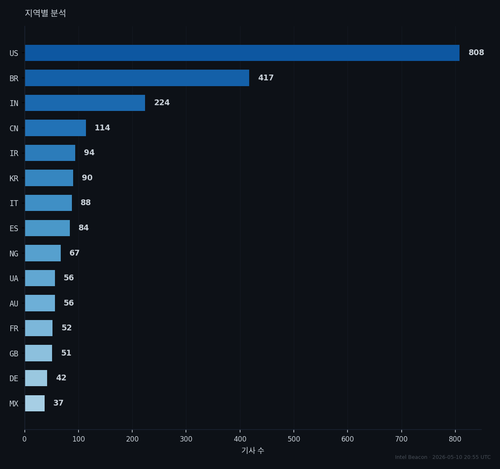Select the CN bar
This screenshot has width=500, height=469.
[x=55, y=128]
